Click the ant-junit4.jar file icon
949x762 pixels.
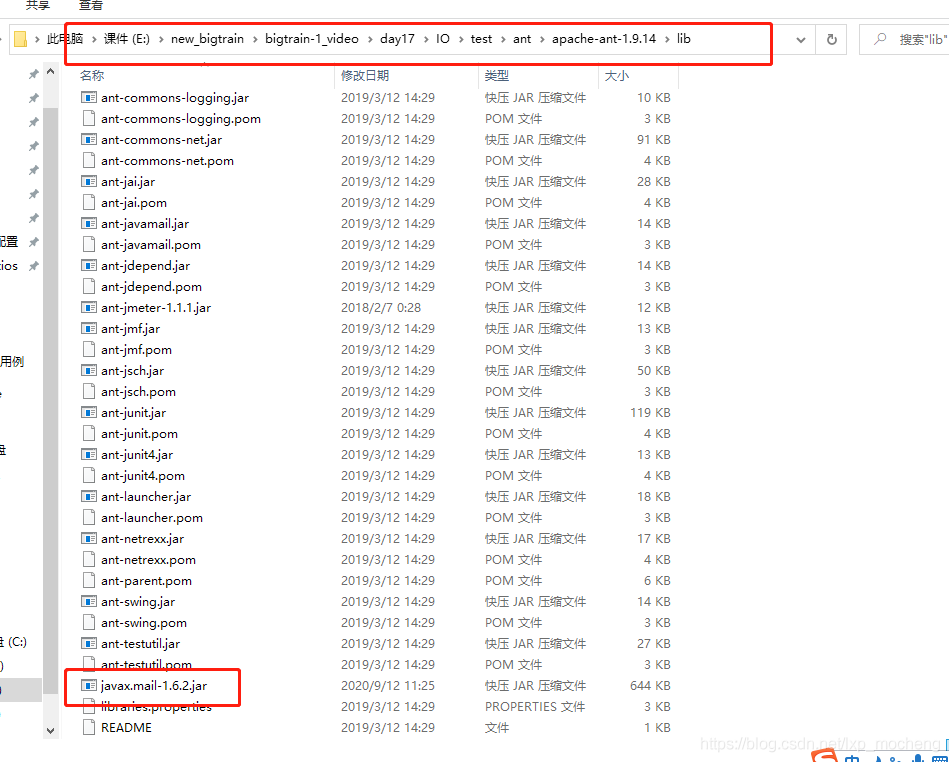click(x=89, y=455)
